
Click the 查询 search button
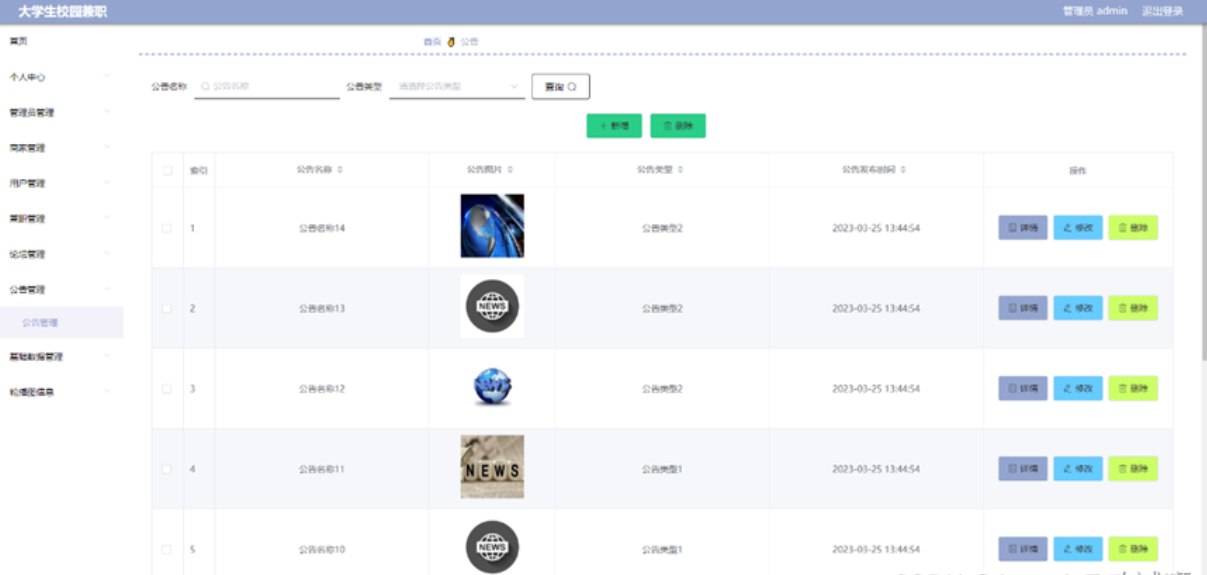(560, 87)
